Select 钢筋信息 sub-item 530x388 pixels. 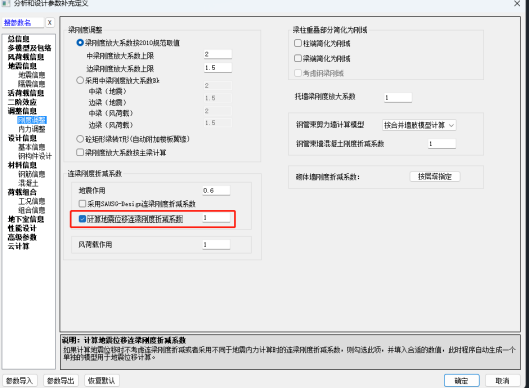[31, 174]
